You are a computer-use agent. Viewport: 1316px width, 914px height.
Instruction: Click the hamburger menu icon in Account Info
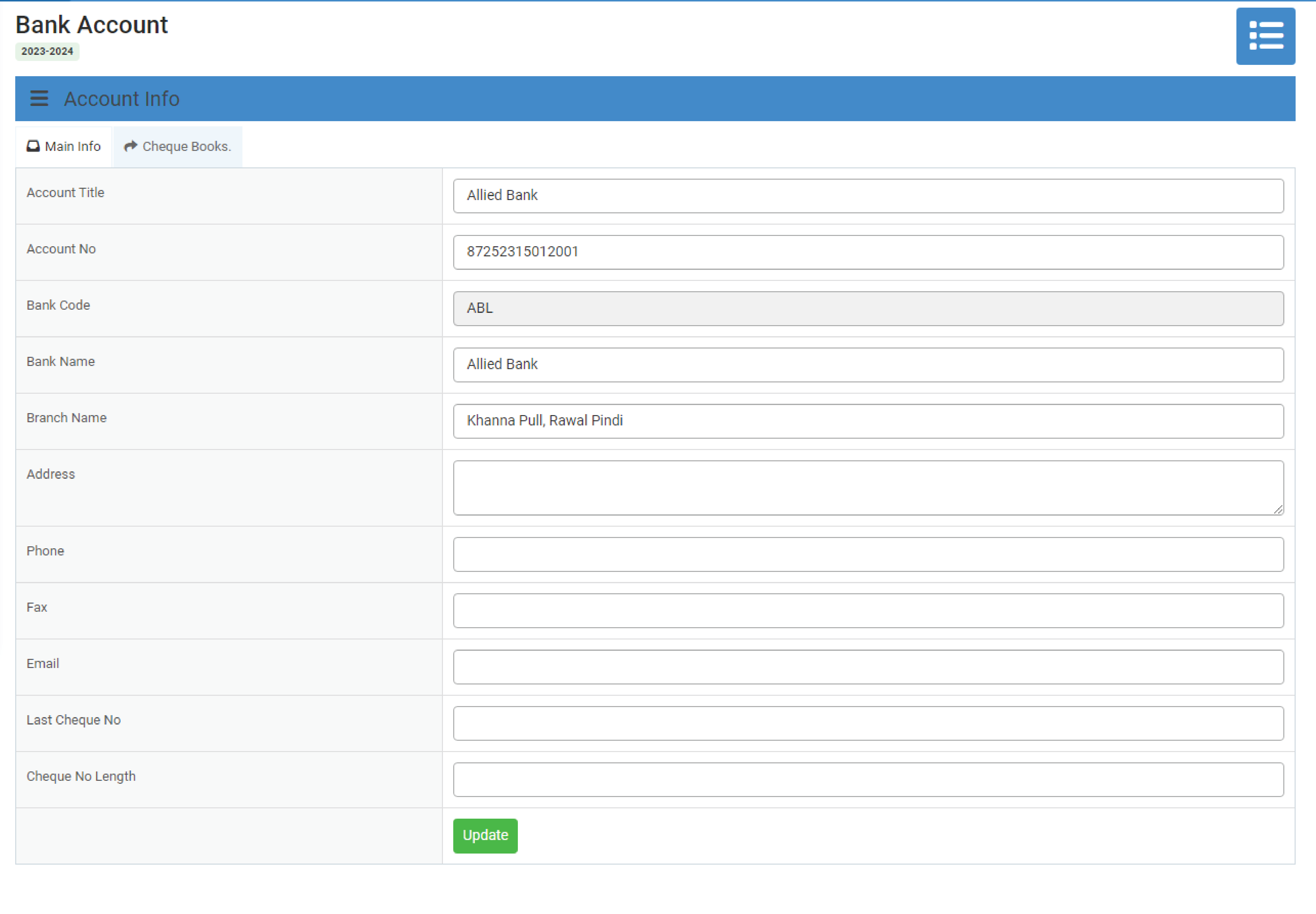(x=39, y=99)
